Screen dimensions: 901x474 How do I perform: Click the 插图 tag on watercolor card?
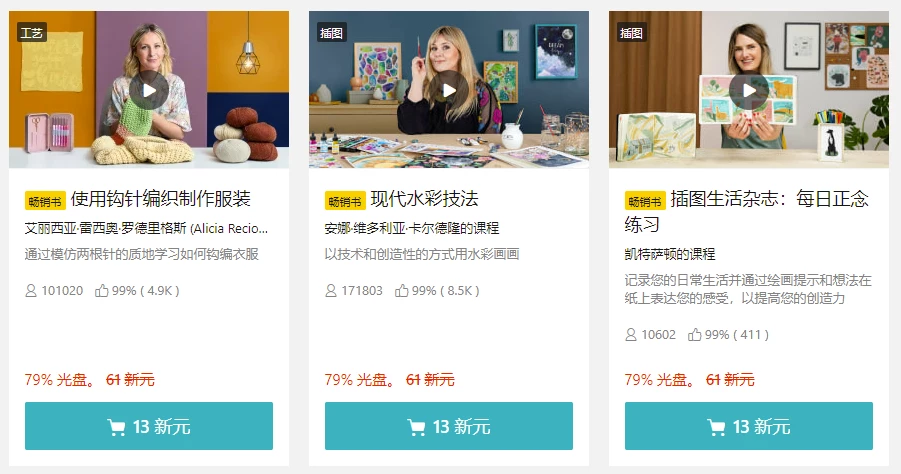332,33
